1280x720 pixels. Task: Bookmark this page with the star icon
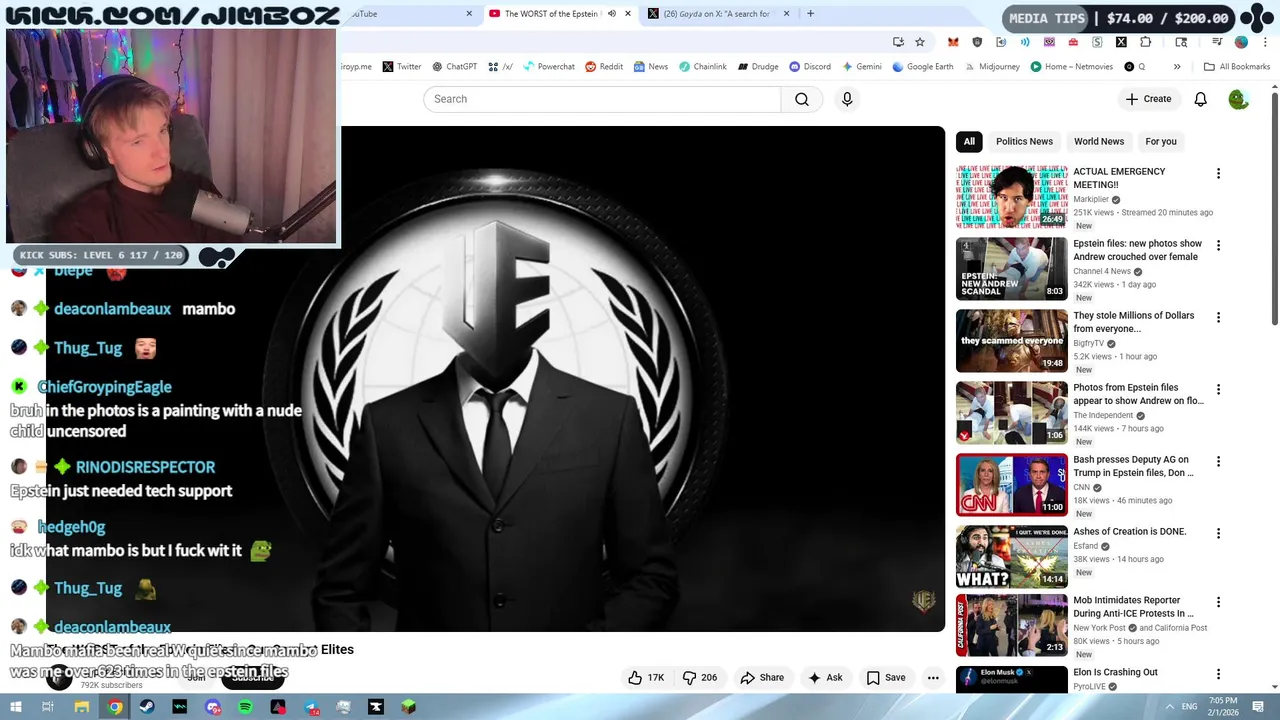tap(920, 42)
